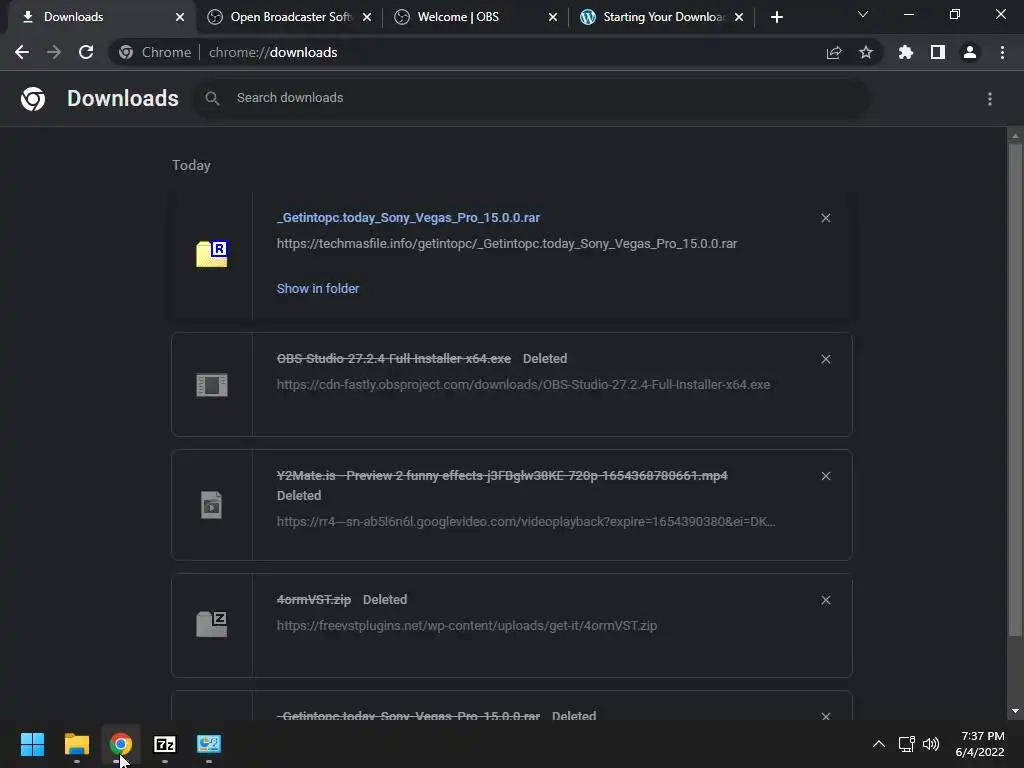
Task: Open File Explorer from the taskbar
Action: (x=76, y=744)
